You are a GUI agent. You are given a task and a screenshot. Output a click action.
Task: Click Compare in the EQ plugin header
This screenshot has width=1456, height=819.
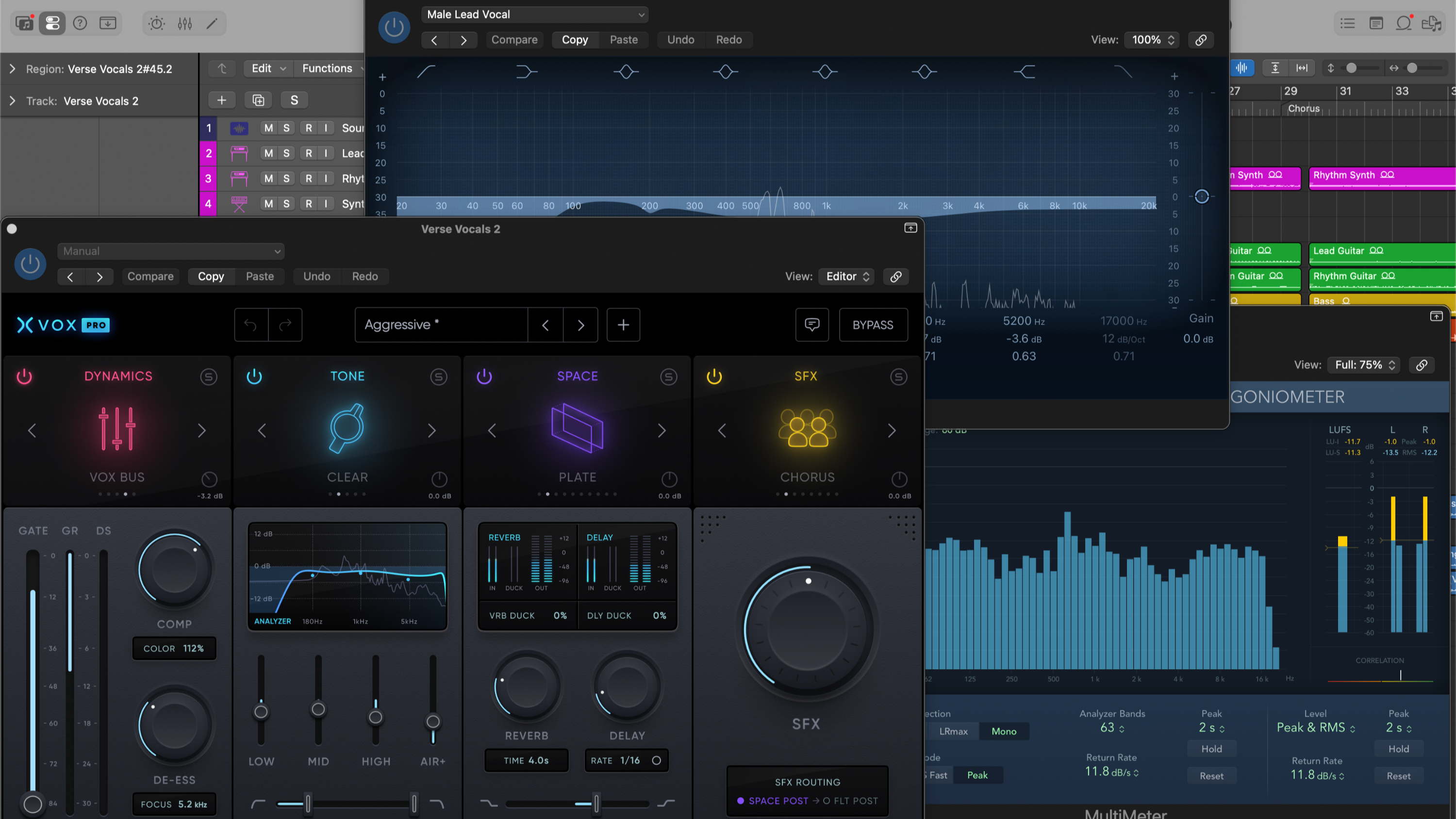coord(514,40)
